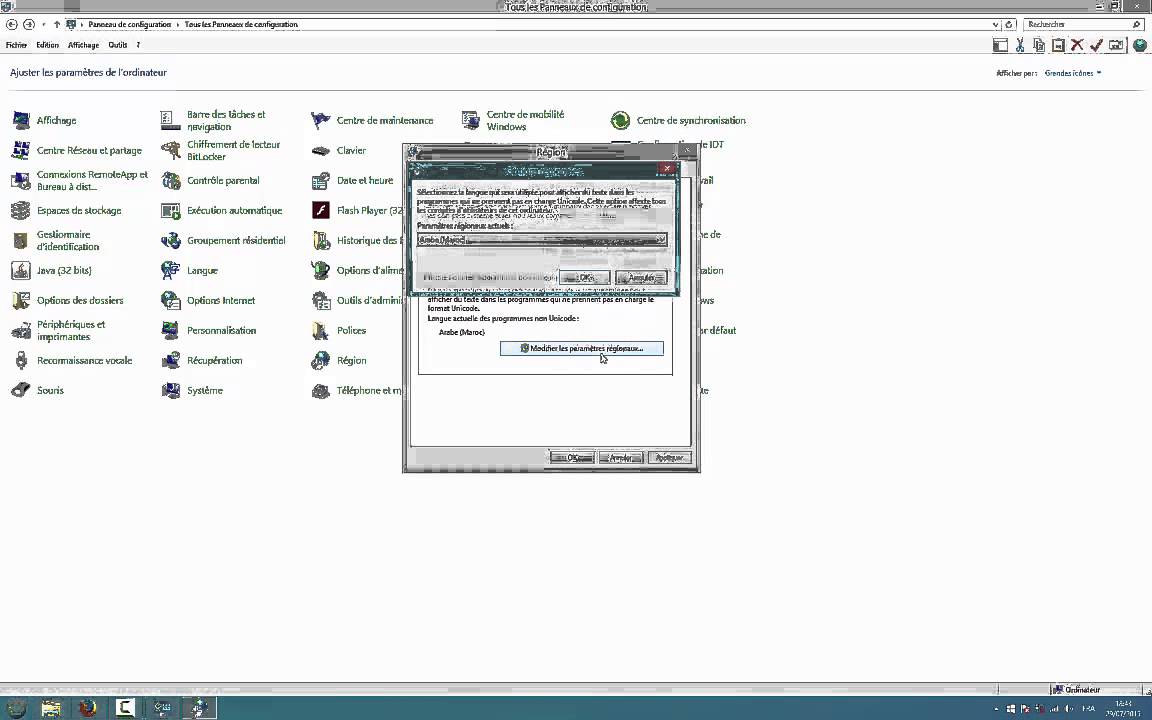
Task: Click Tous les Panneaux de configuration breadcrumb
Action: pos(241,25)
